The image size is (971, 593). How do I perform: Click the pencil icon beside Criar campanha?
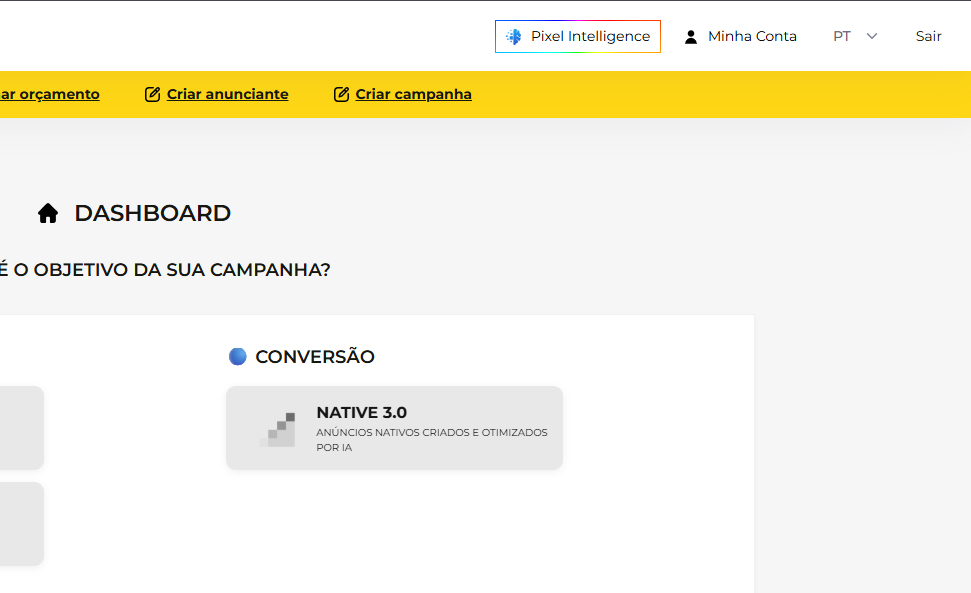coord(341,94)
